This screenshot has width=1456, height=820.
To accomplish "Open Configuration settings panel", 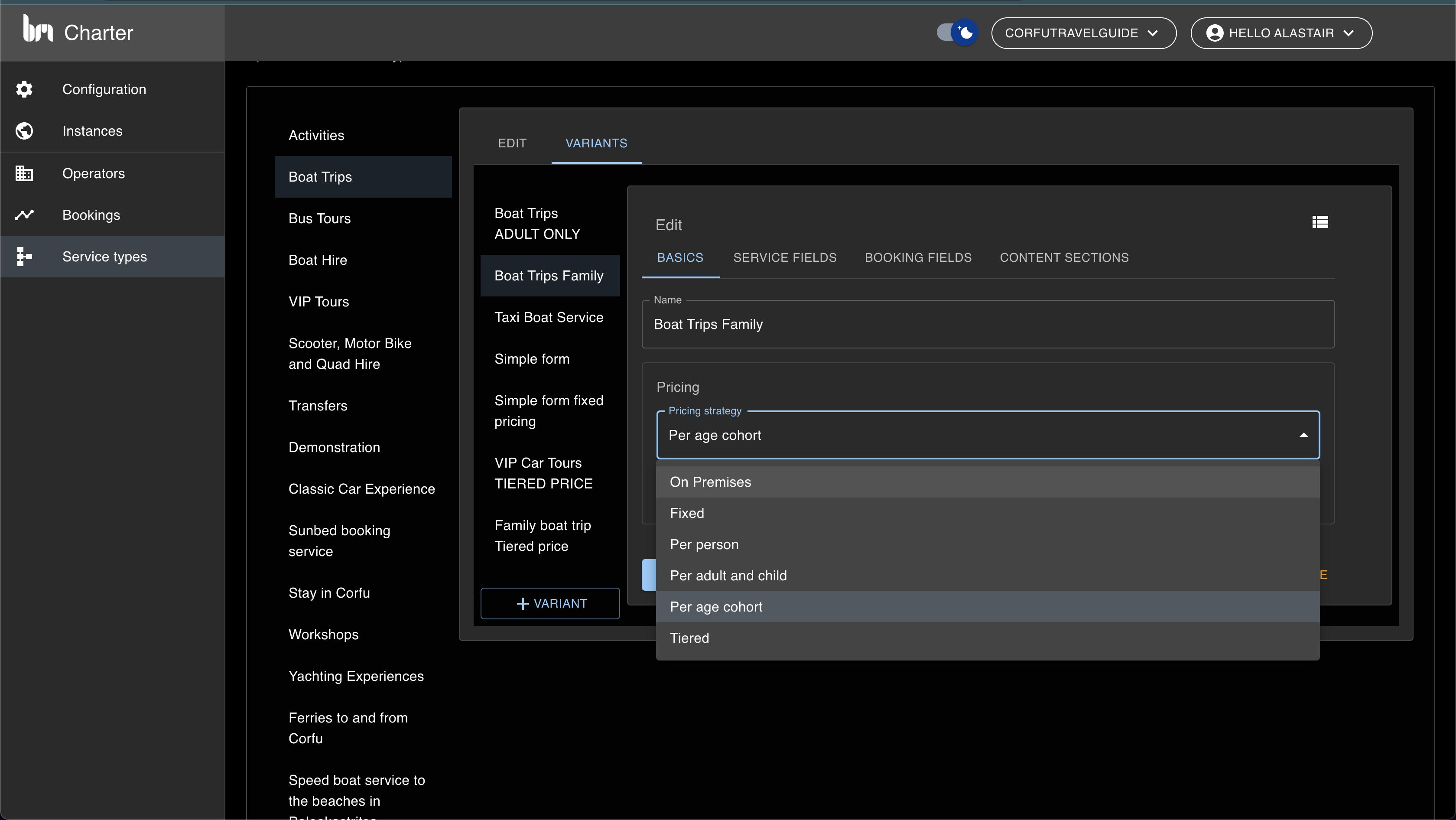I will pos(104,89).
